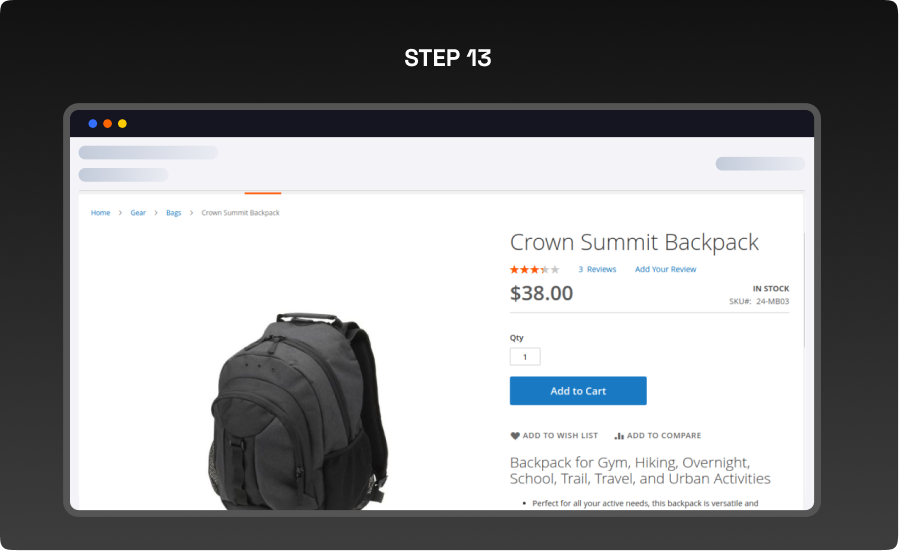Click the $38.00 price
The image size is (899, 551).
(541, 293)
